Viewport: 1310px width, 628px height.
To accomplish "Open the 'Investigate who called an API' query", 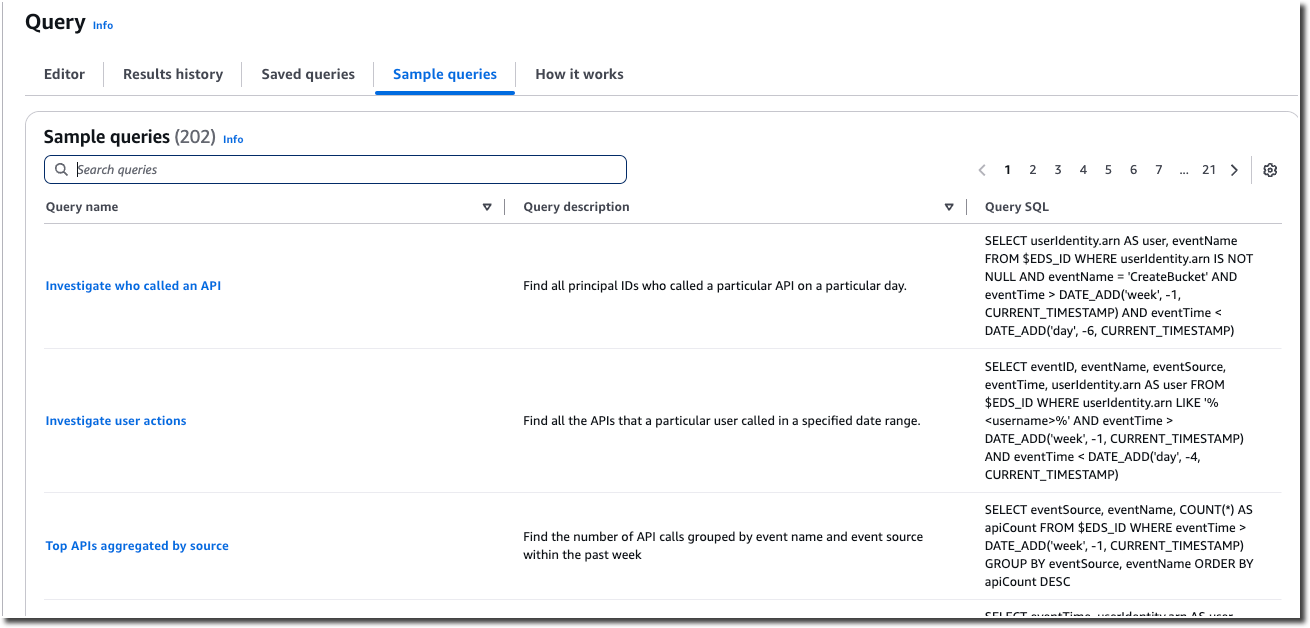I will pyautogui.click(x=132, y=285).
